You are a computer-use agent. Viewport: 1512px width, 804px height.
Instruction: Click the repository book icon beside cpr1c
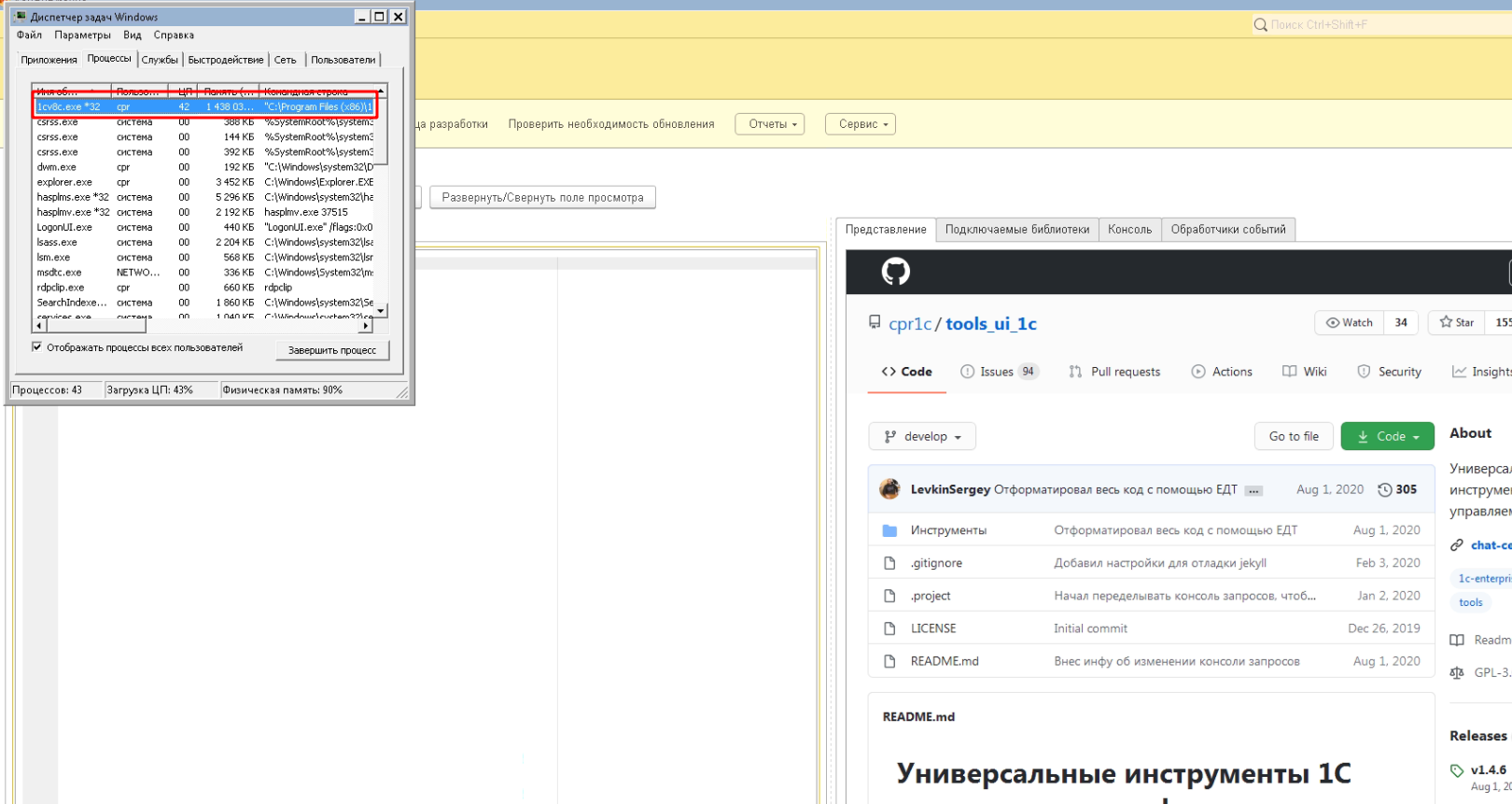pos(875,322)
